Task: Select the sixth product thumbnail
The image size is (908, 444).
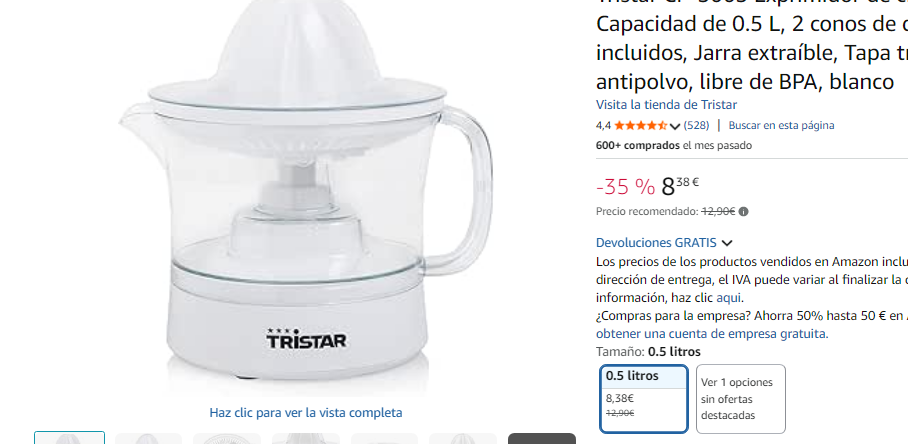Action: coord(463,438)
